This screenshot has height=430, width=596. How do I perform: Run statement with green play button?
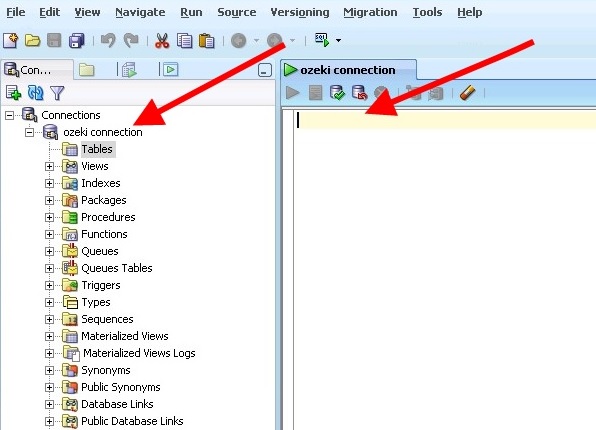[292, 92]
